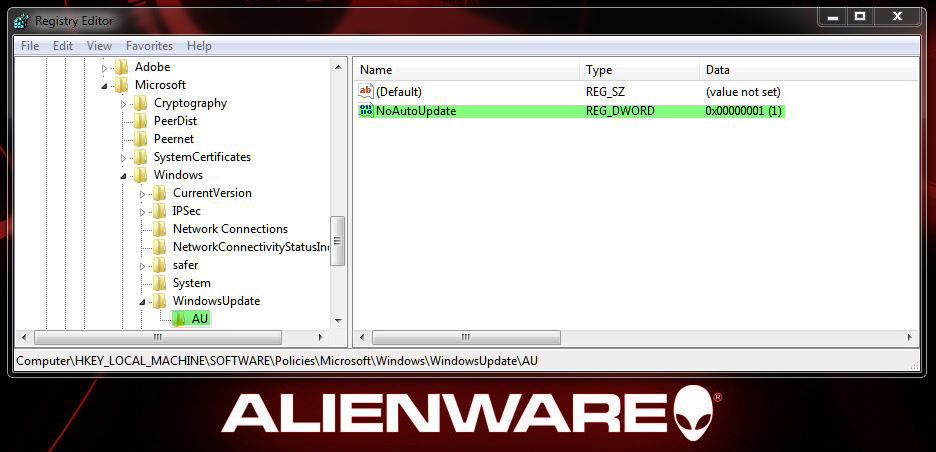Click the CurrentVersion folder icon
The width and height of the screenshot is (936, 452).
(x=160, y=193)
